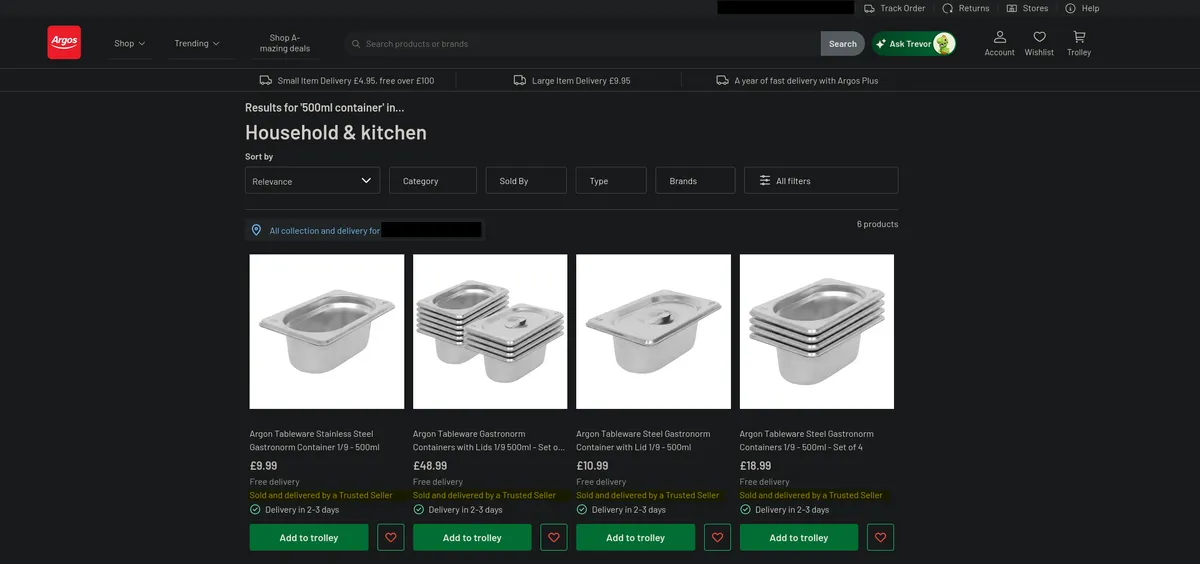
Task: Expand the Category filter
Action: tap(433, 181)
